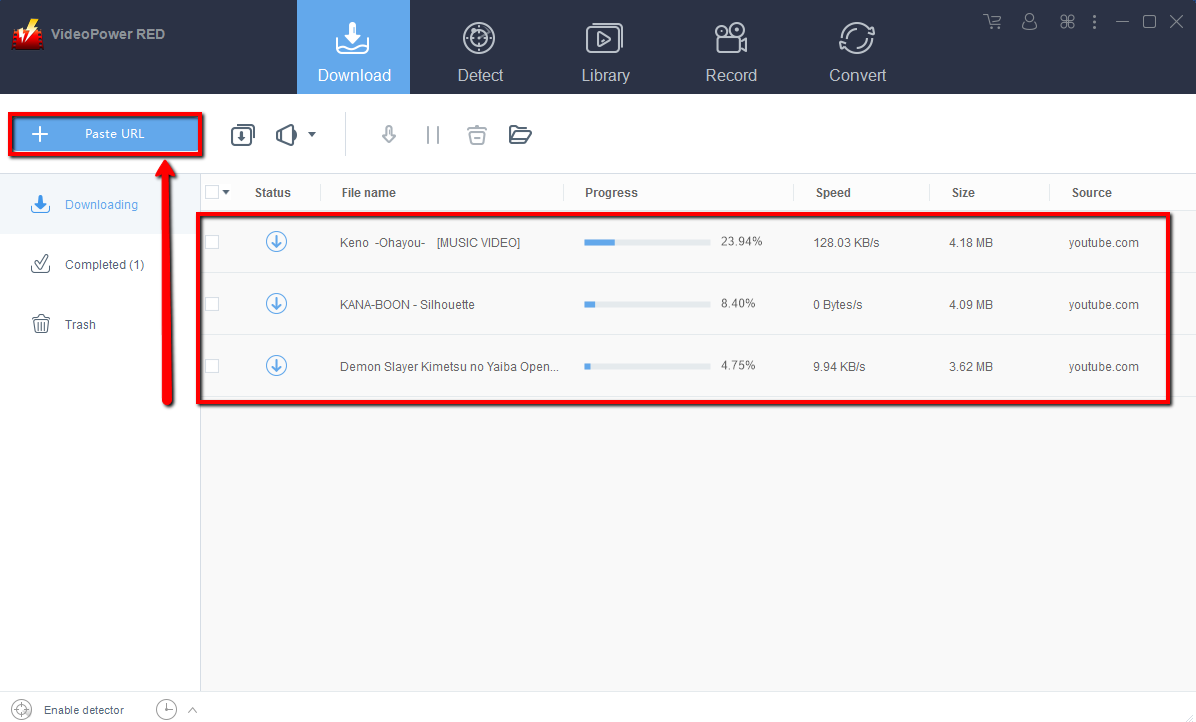Open the downloads folder icon
1196x722 pixels.
tap(520, 134)
